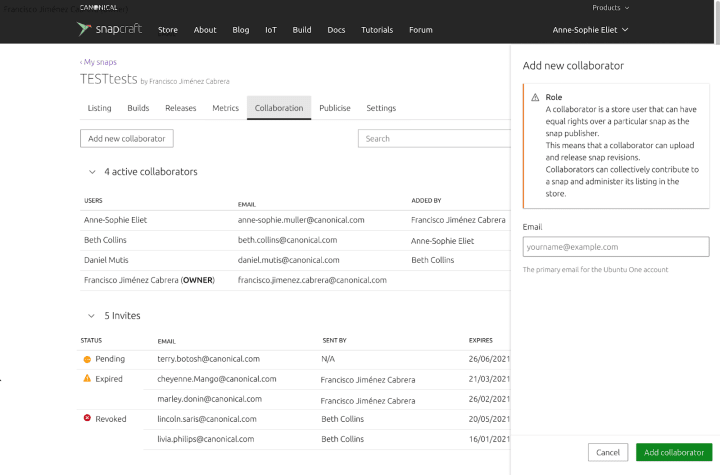Screen dimensions: 720x475
Task: Click the STATUS column header
Action: pos(91,340)
